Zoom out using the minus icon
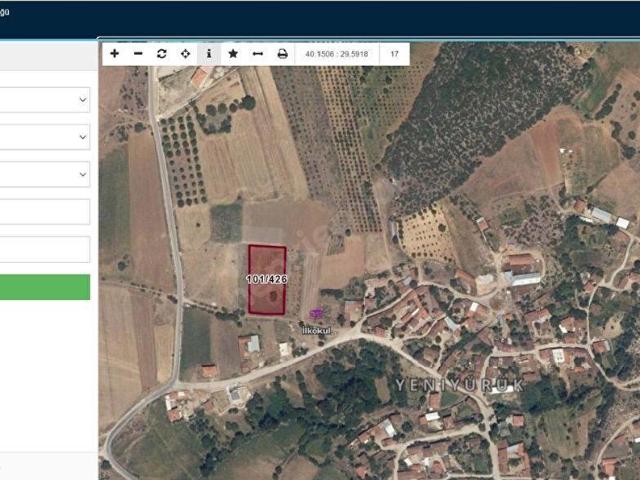This screenshot has width=640, height=480. (138, 53)
